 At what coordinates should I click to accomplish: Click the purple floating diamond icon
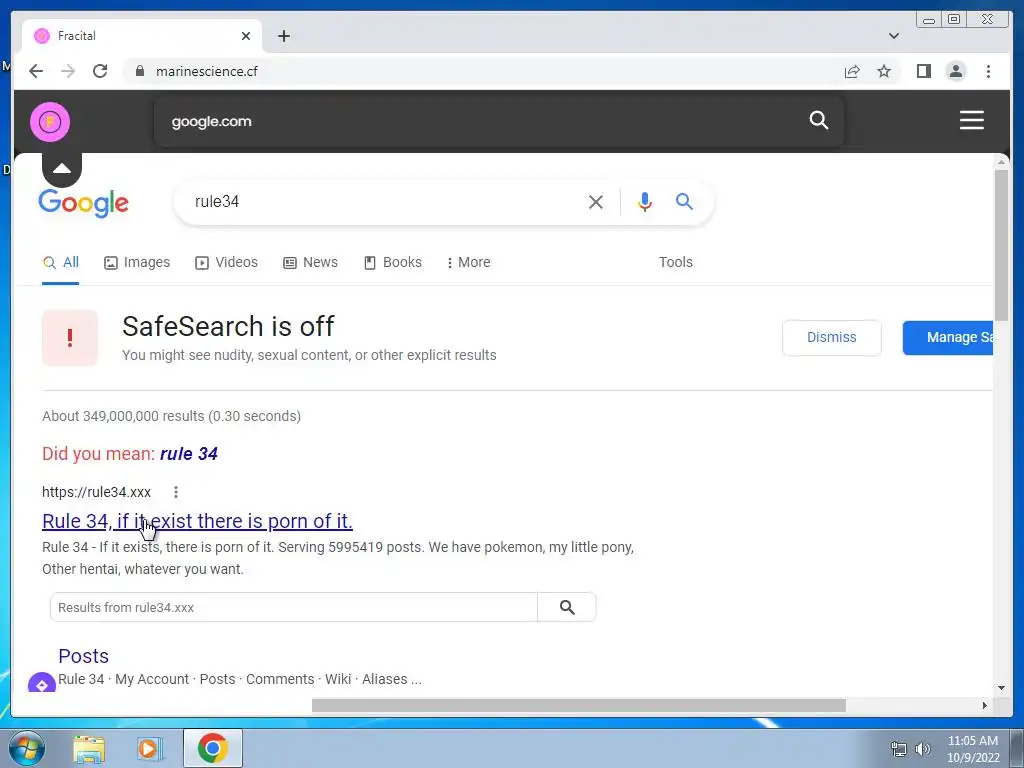42,683
